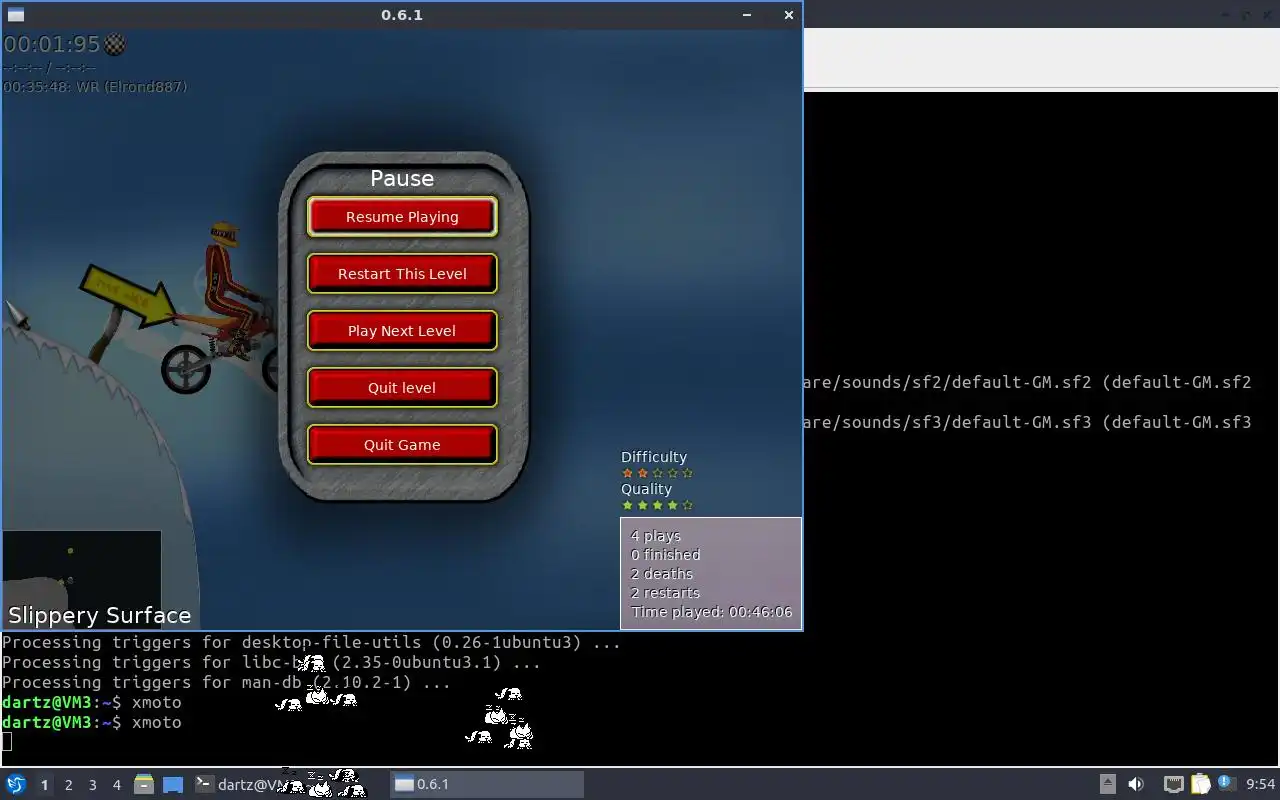Click the yellow arrow sign in level

point(128,296)
